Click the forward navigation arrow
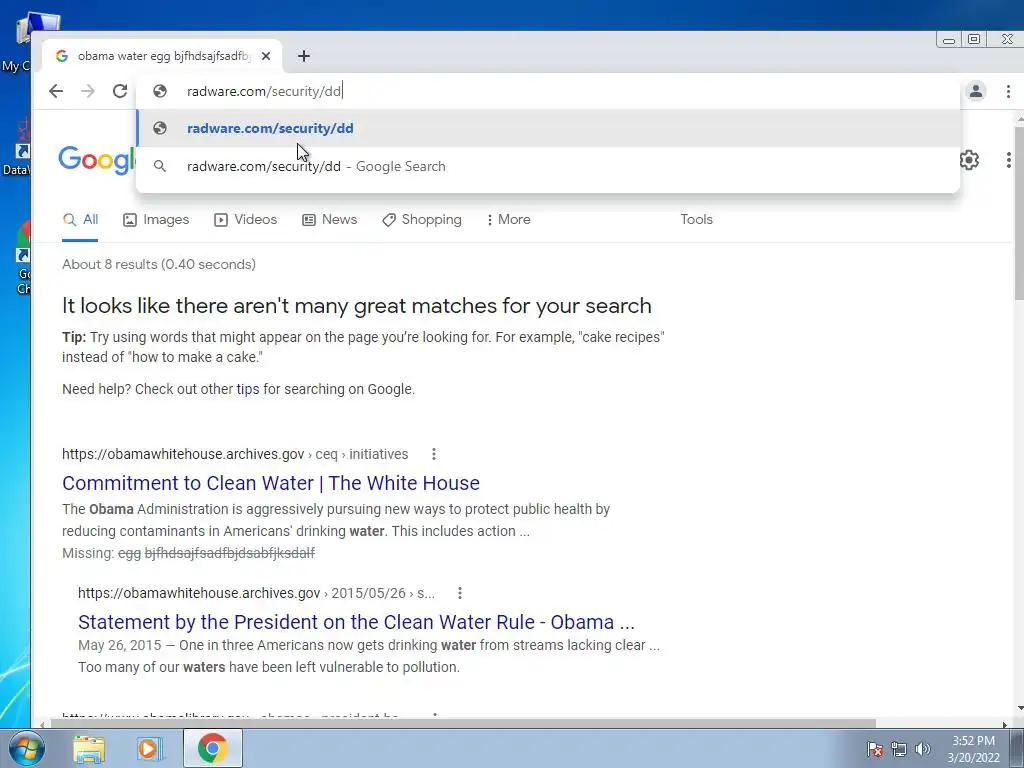The width and height of the screenshot is (1024, 768). pyautogui.click(x=88, y=91)
